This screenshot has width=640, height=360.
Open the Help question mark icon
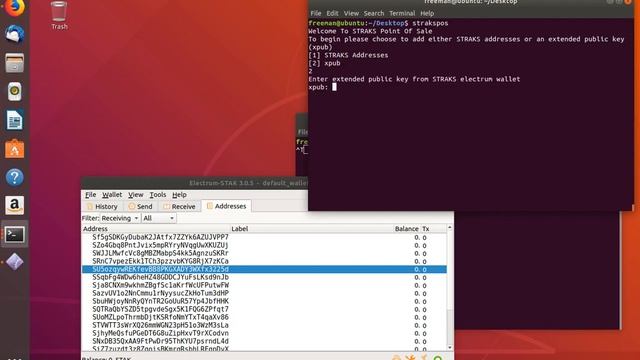pos(14,177)
